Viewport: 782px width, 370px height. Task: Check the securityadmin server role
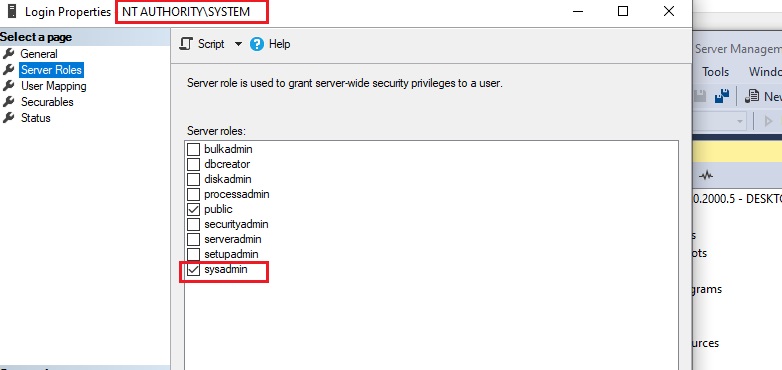(193, 224)
